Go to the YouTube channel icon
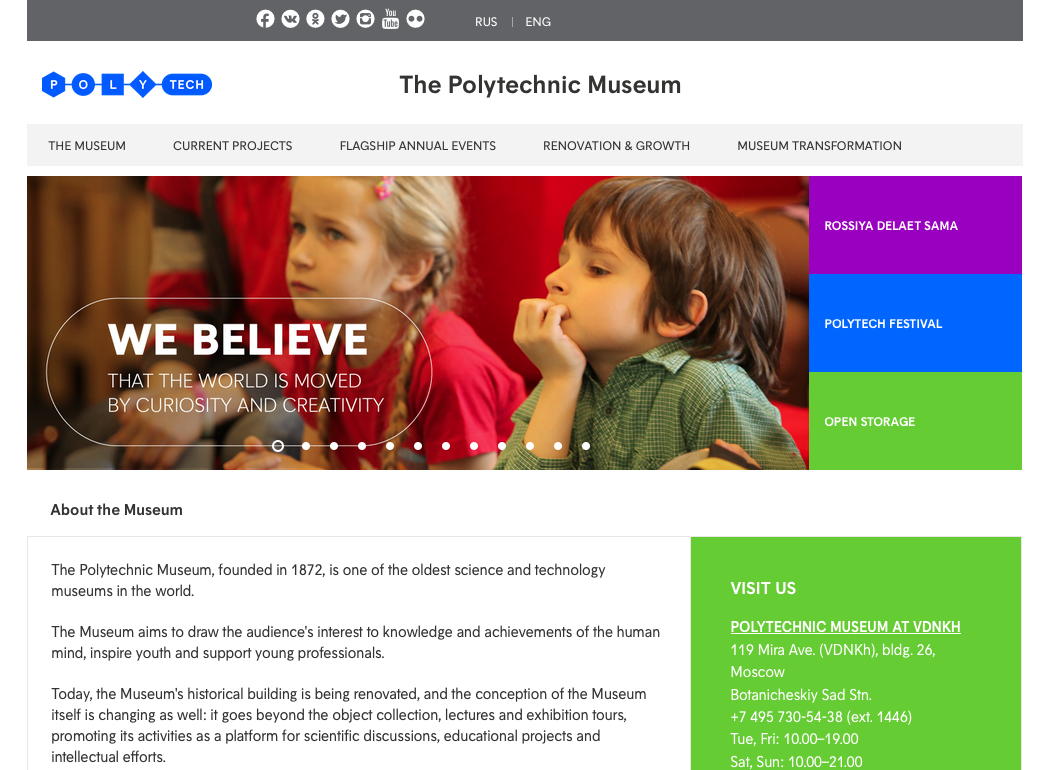This screenshot has width=1038, height=770. [x=390, y=19]
